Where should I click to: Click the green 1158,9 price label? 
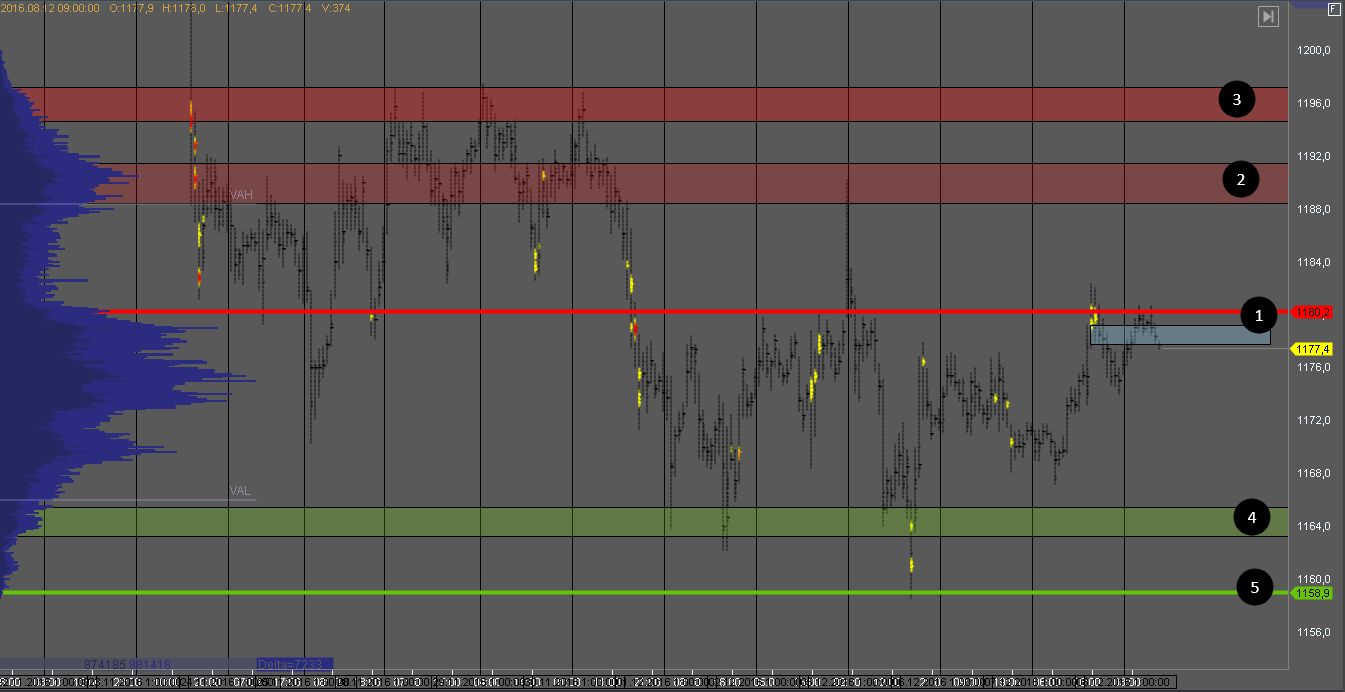1312,593
